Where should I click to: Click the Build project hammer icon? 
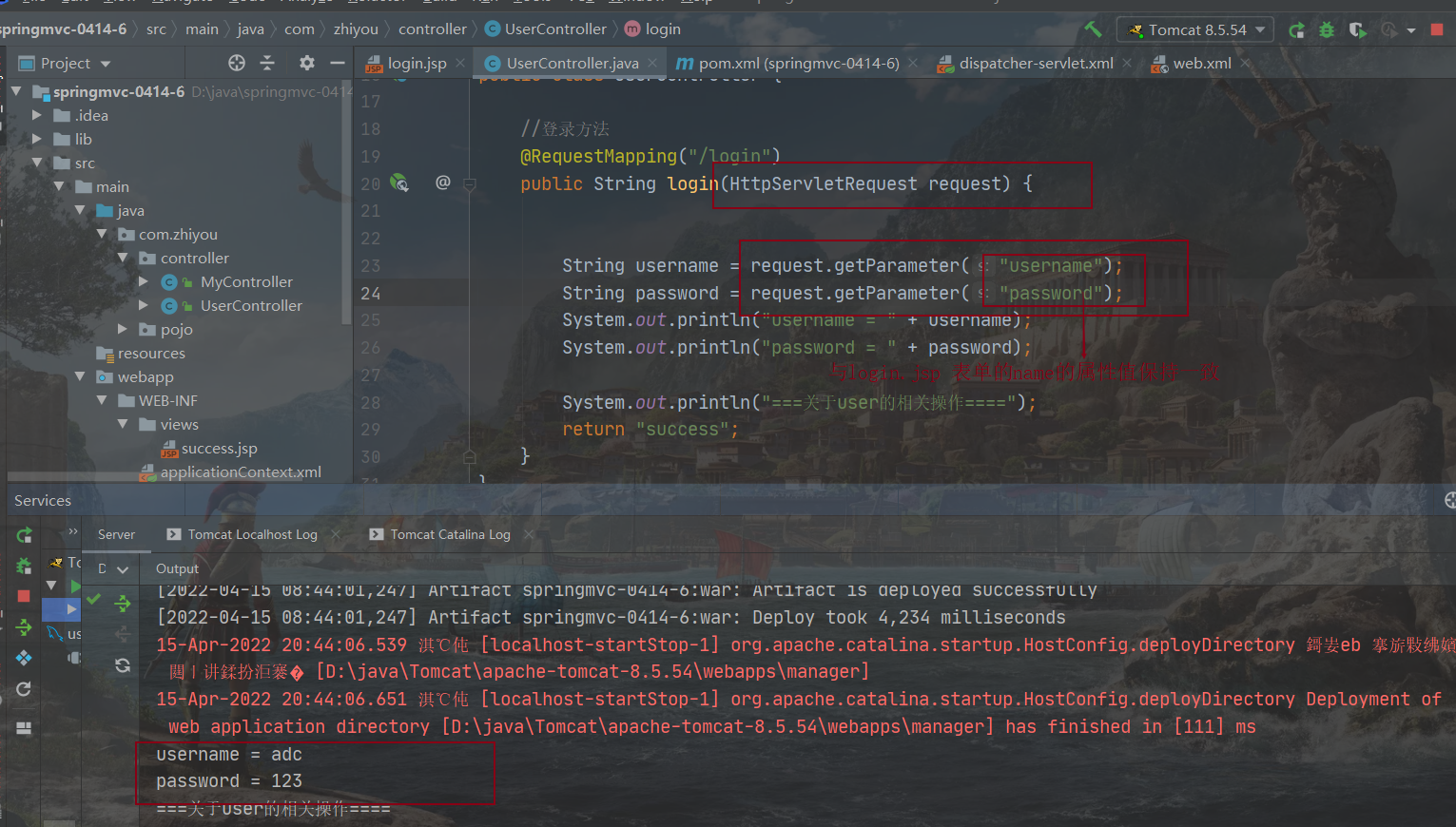[1094, 29]
